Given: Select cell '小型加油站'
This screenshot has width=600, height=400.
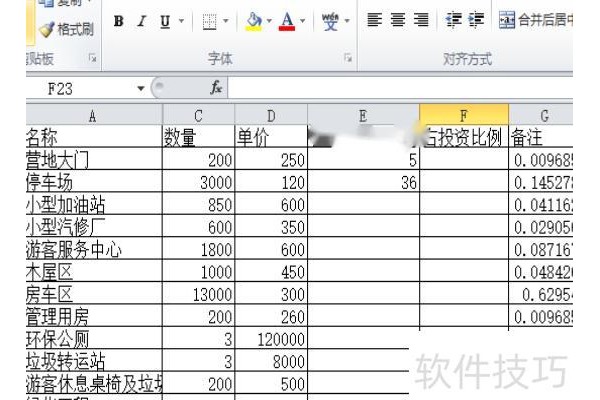Looking at the screenshot, I should pos(94,204).
